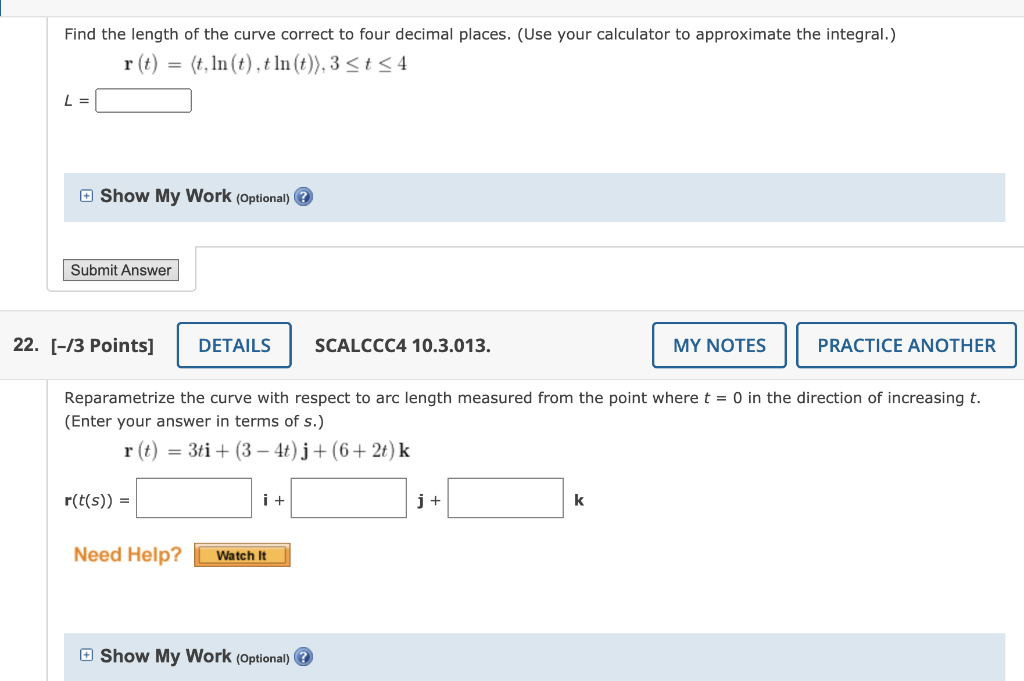Click the Show My Work text in first section

[x=168, y=196]
